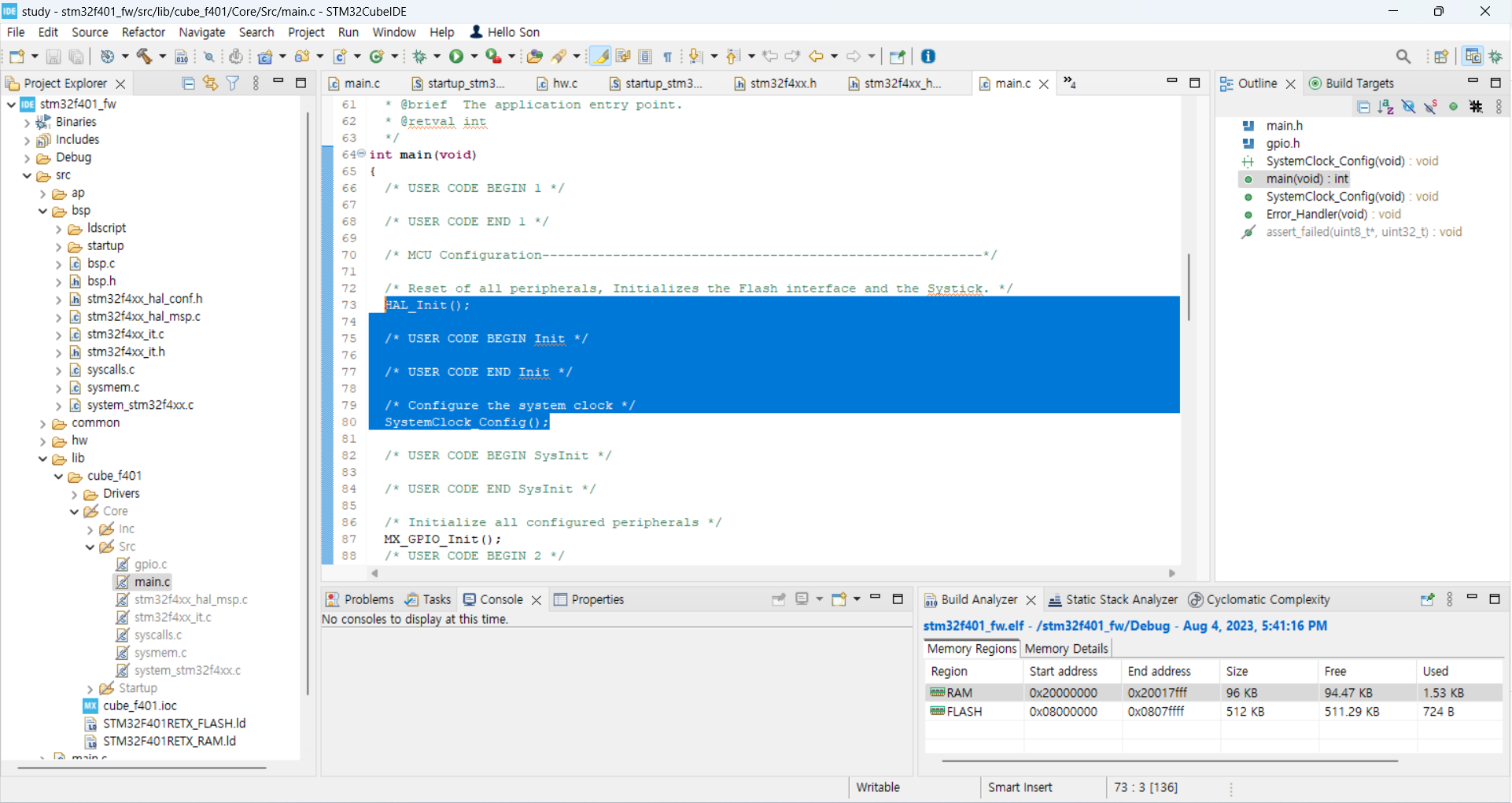1512x803 pixels.
Task: Switch to the hw.c editor tab
Action: (557, 83)
